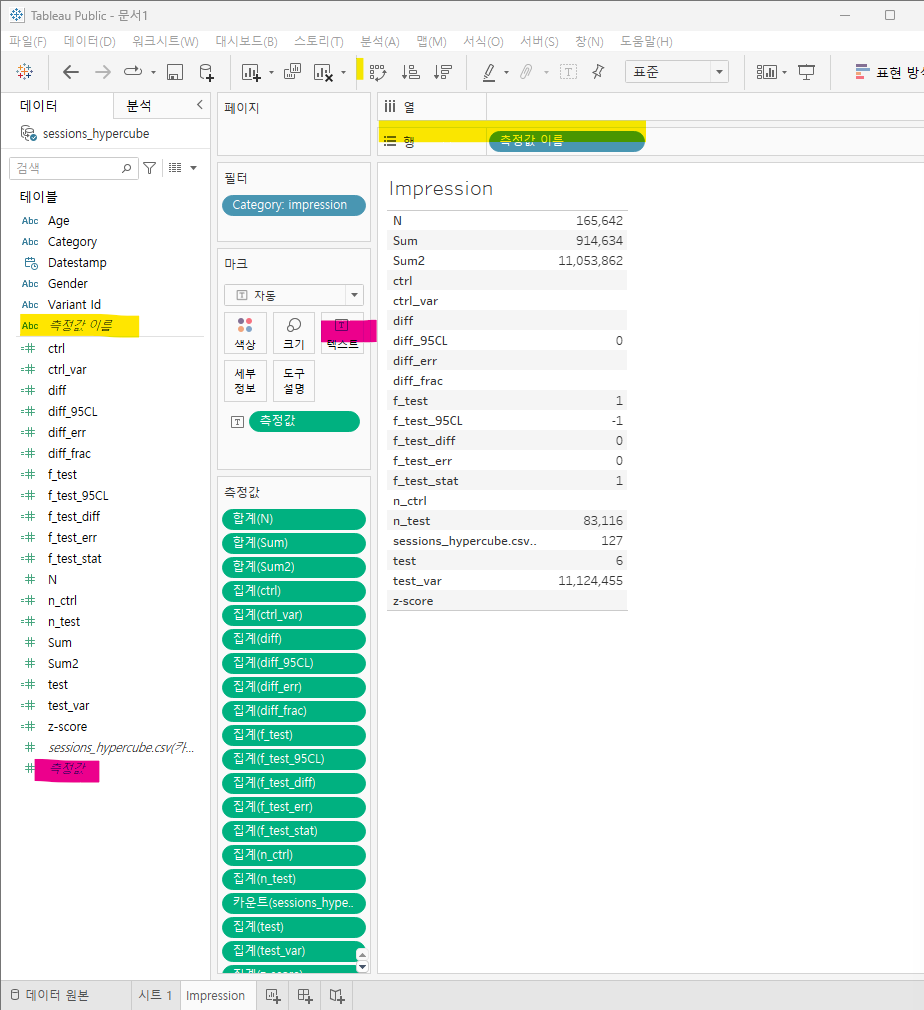Click the save disk icon
The height and width of the screenshot is (1010, 924).
pyautogui.click(x=175, y=72)
